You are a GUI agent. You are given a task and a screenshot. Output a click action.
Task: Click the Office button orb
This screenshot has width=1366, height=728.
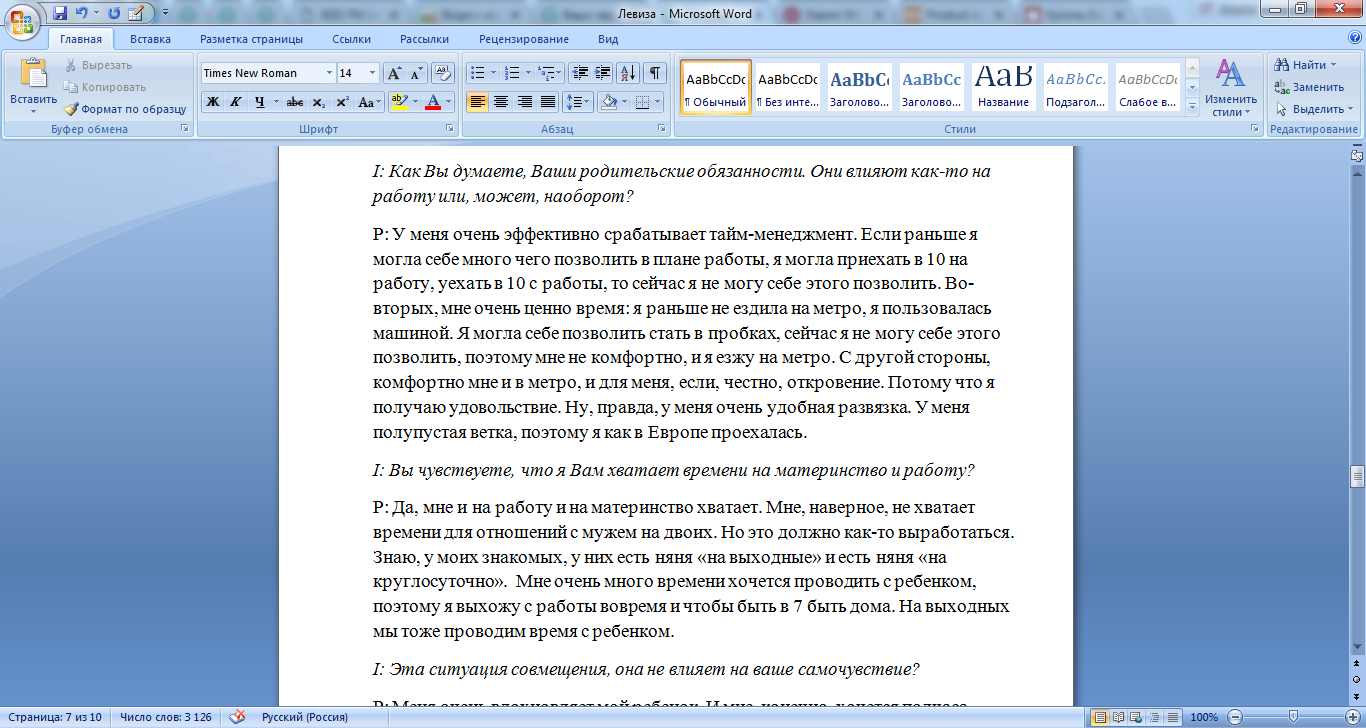coord(23,23)
